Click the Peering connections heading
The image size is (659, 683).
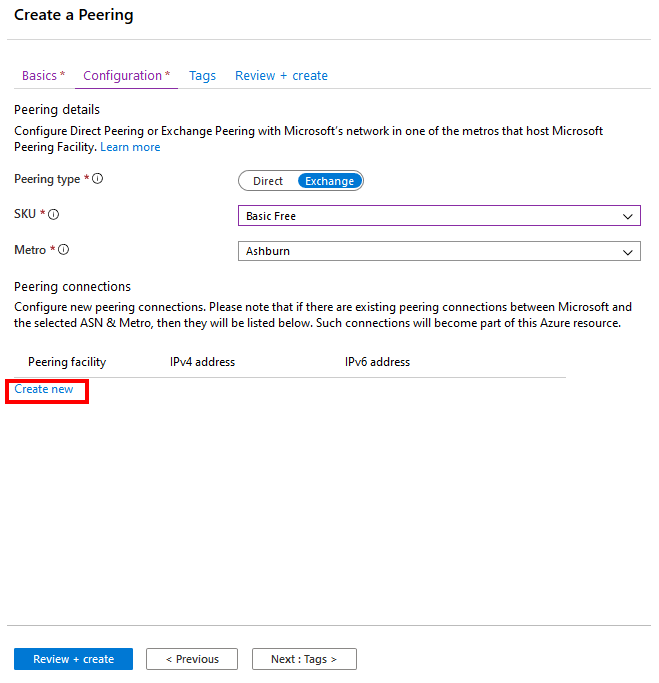pos(72,287)
